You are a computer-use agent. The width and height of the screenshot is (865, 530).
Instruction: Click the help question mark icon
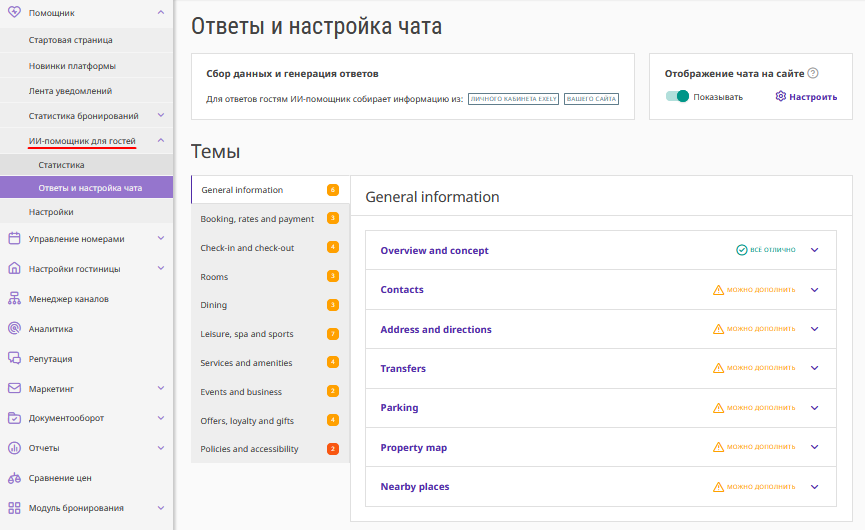[x=813, y=73]
